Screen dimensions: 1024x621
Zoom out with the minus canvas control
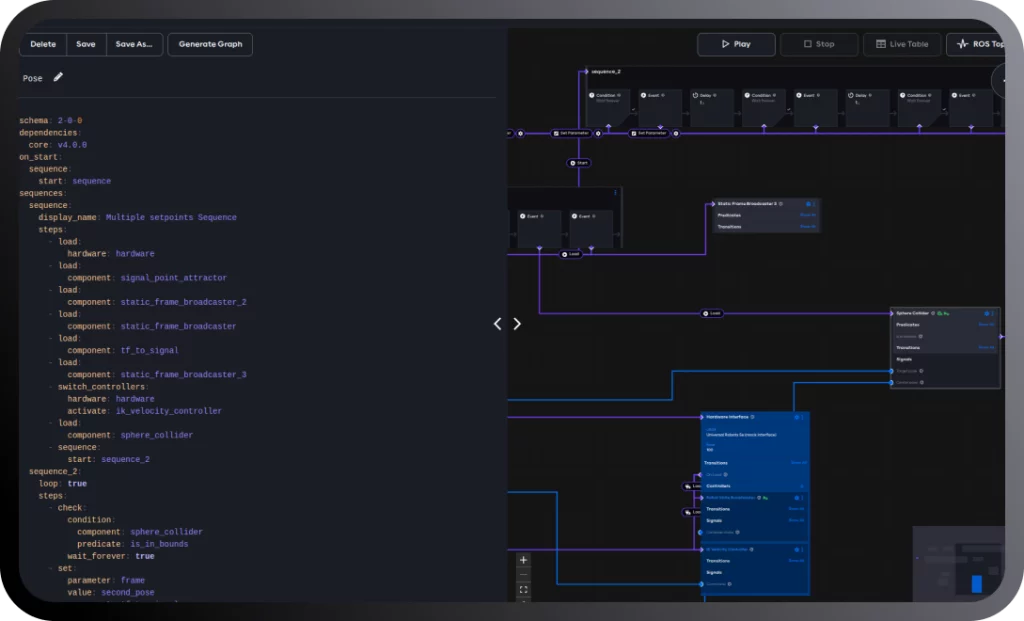(523, 575)
